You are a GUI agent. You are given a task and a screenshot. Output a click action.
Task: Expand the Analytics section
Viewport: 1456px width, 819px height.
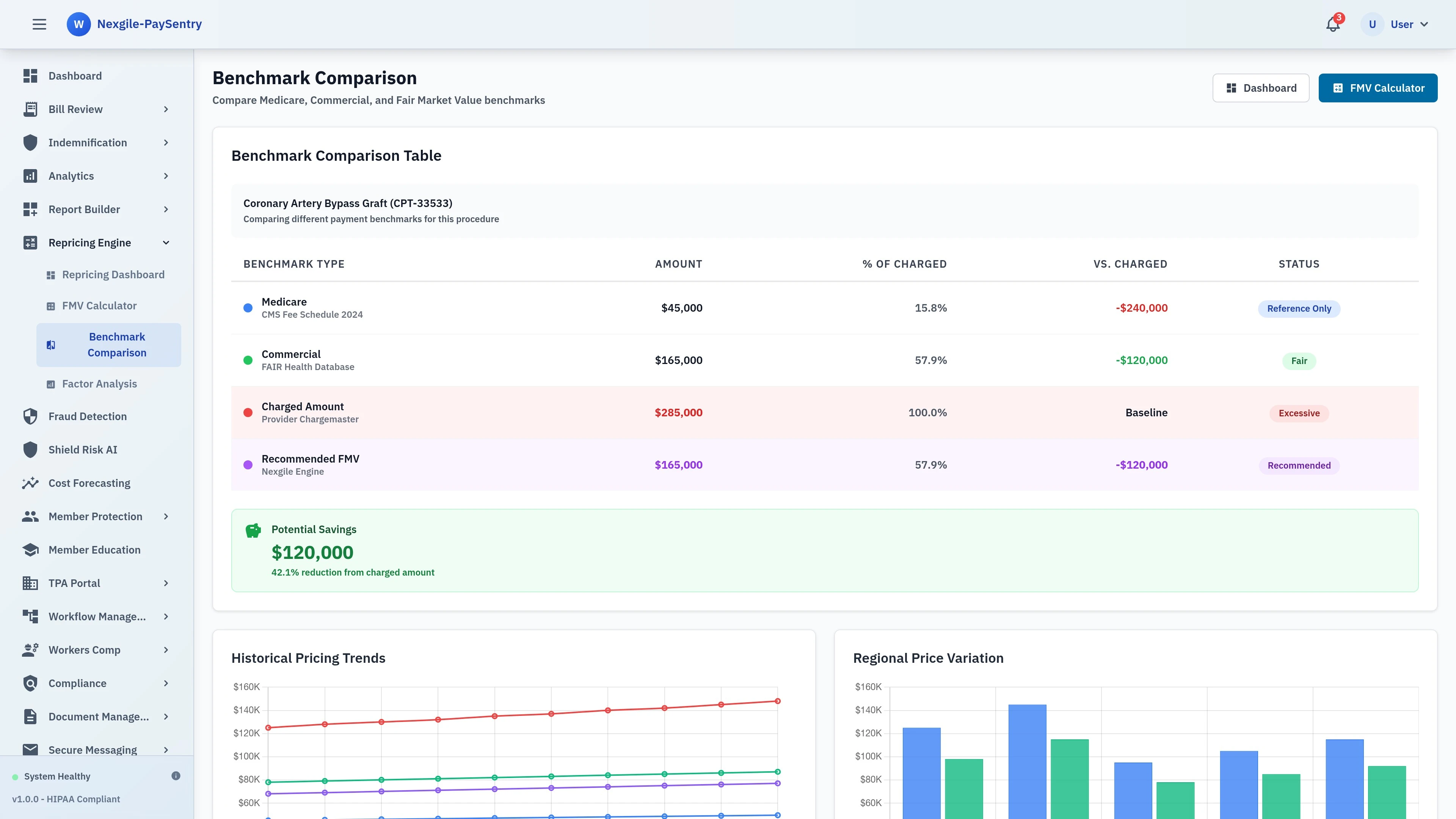(x=166, y=176)
